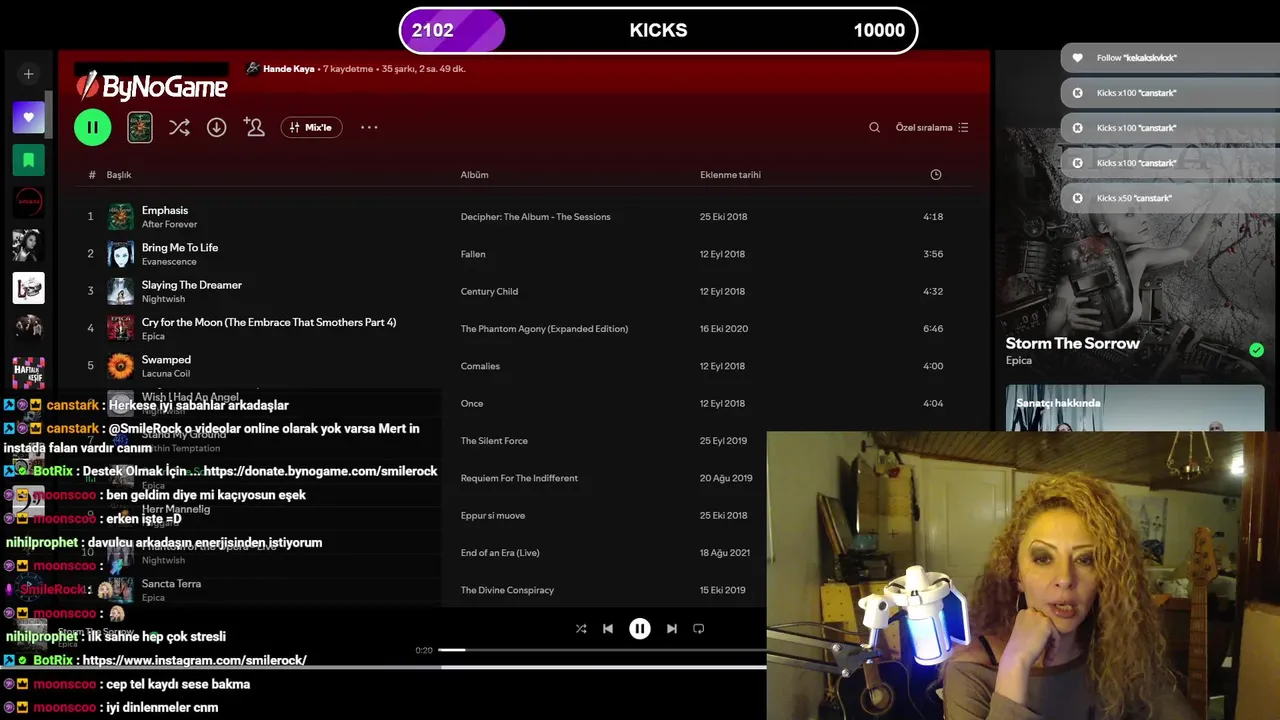This screenshot has width=1280, height=720.
Task: Open the album Fallen
Action: point(473,254)
